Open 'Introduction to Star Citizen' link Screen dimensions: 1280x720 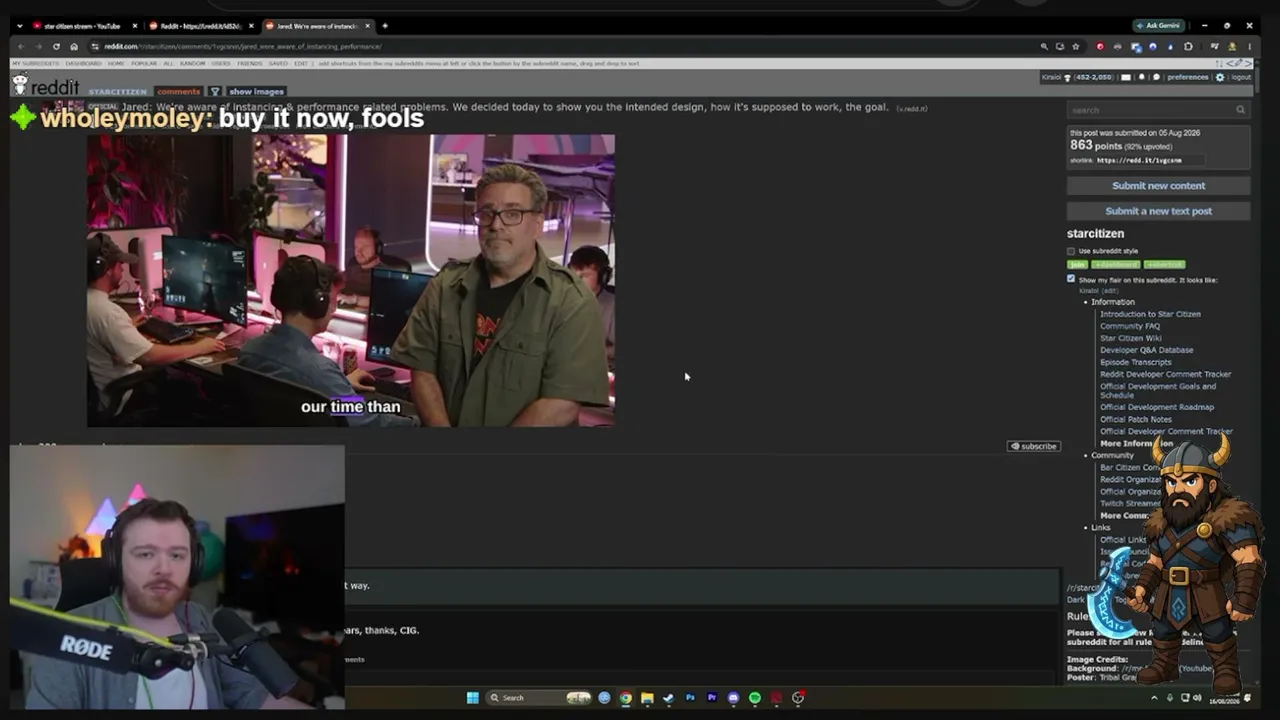point(1150,314)
